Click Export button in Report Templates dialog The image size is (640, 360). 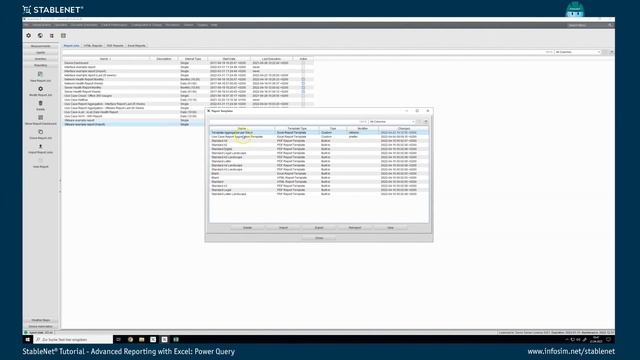tap(319, 227)
